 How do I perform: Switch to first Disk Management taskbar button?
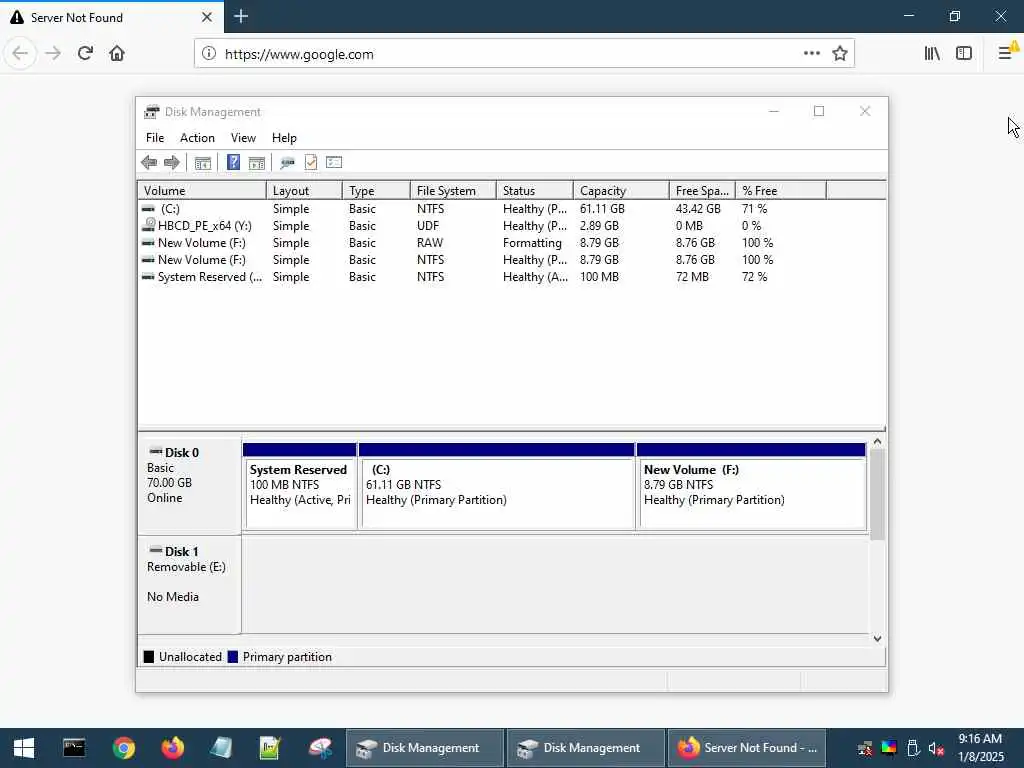point(424,748)
